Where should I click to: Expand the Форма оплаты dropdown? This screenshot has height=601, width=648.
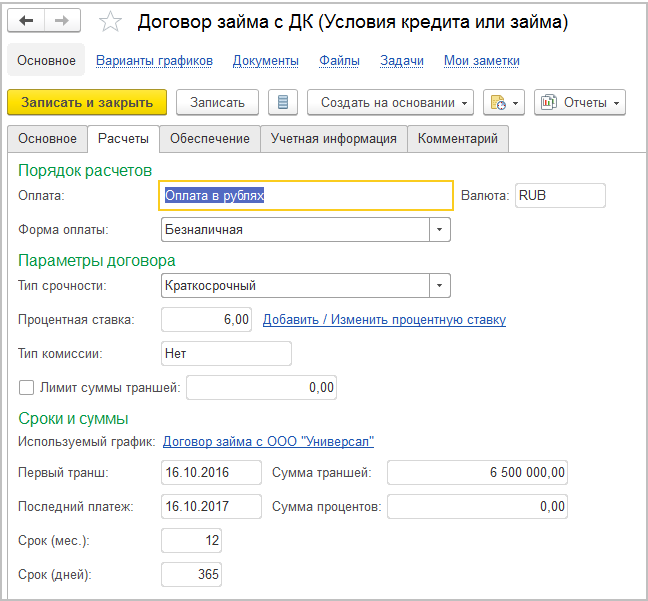(440, 229)
